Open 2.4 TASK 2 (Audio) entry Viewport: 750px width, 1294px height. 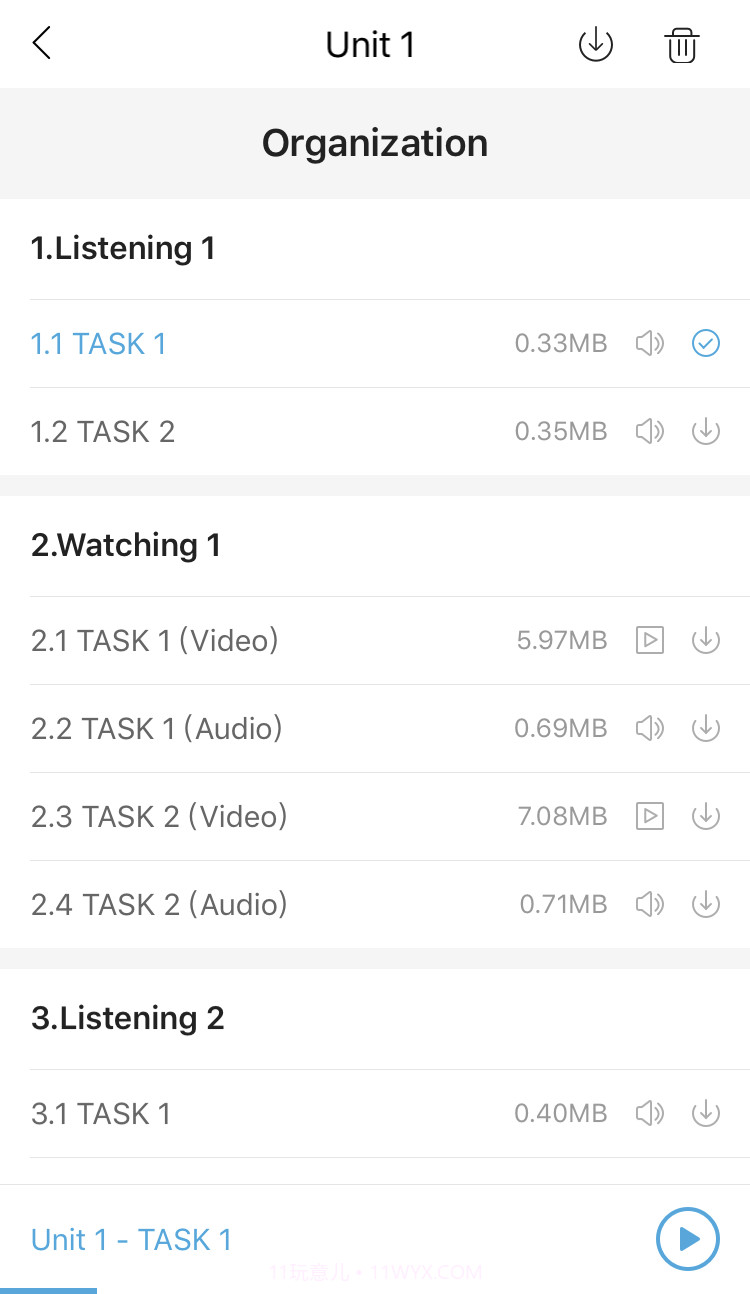point(159,905)
